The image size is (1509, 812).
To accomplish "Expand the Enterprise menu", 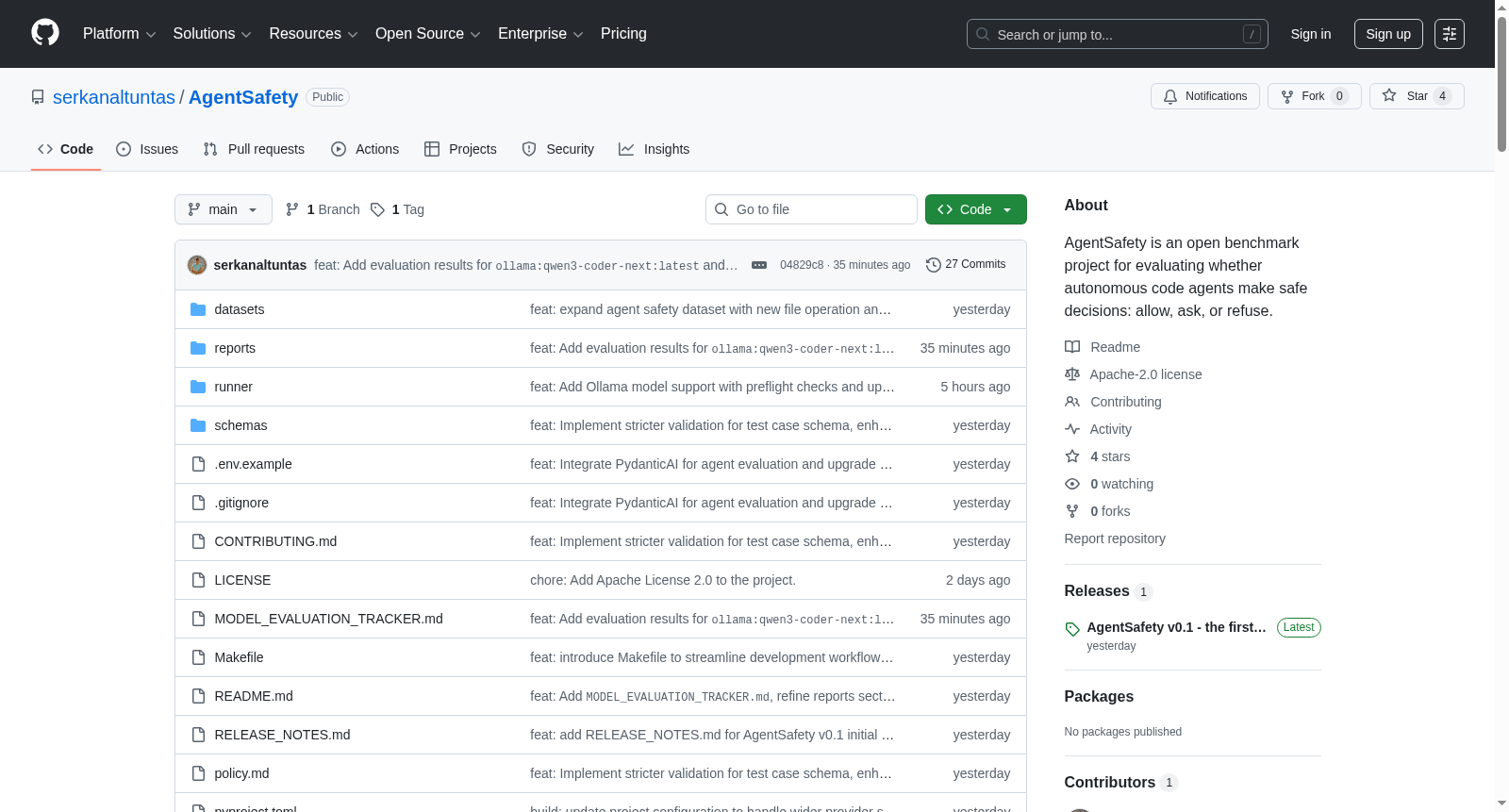I will pyautogui.click(x=540, y=34).
